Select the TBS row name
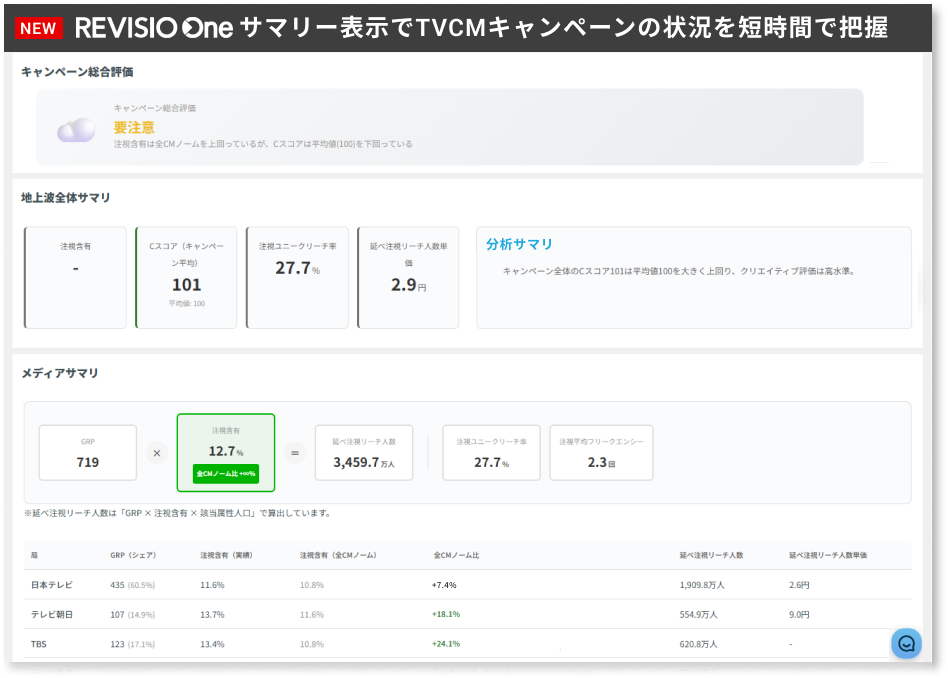Image resolution: width=948 pixels, height=678 pixels. [x=39, y=644]
